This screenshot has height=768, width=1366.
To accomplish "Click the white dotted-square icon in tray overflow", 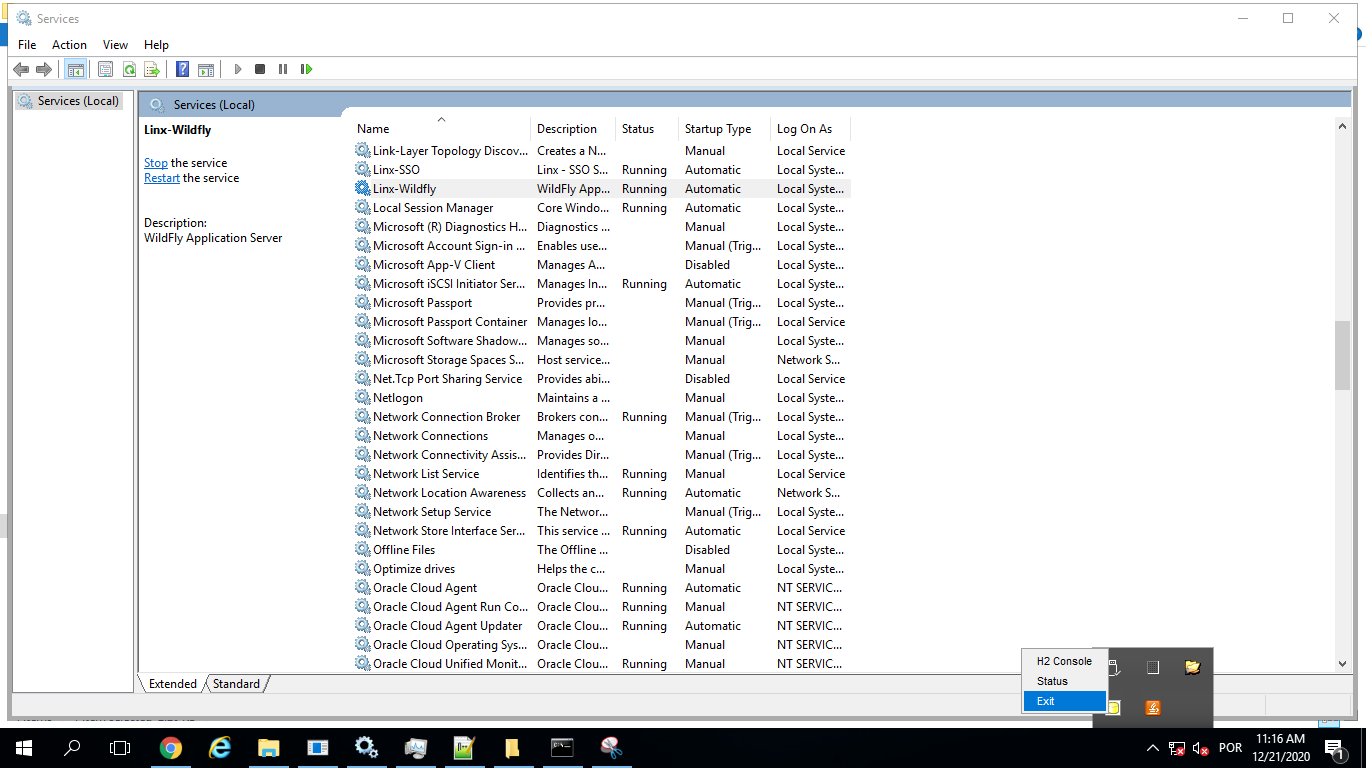I will 1152,667.
